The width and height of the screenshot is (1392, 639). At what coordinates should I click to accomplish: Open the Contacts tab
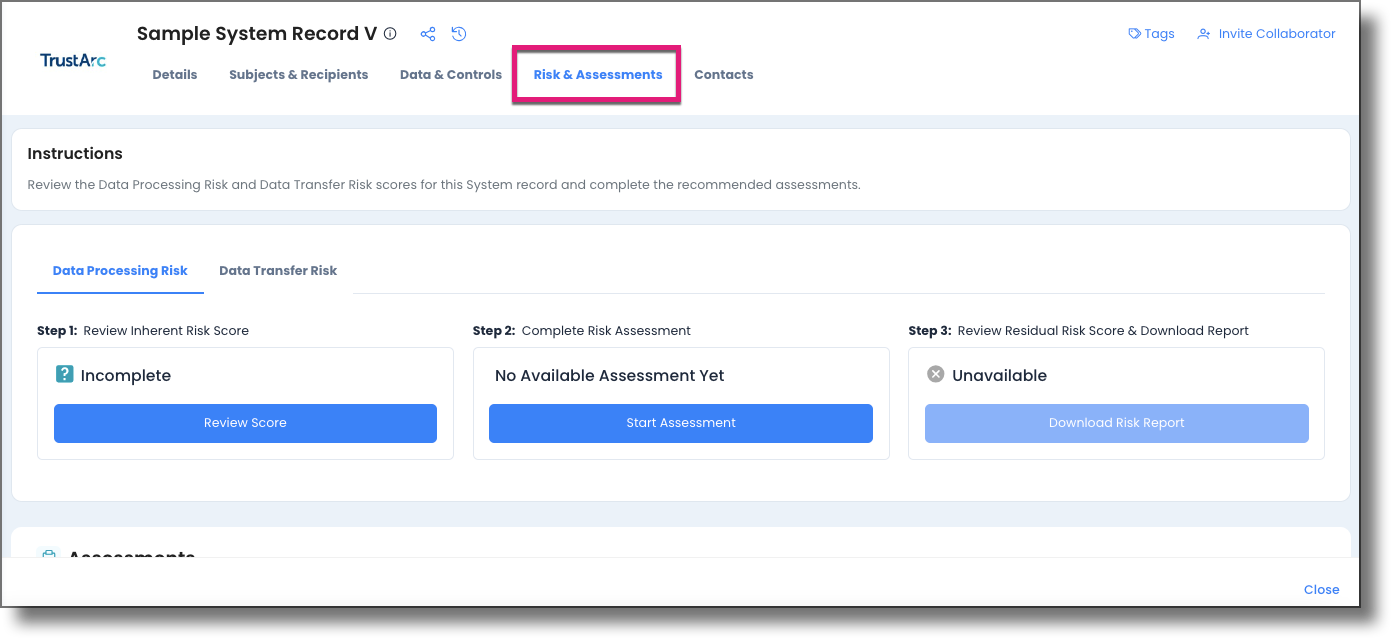coord(724,74)
